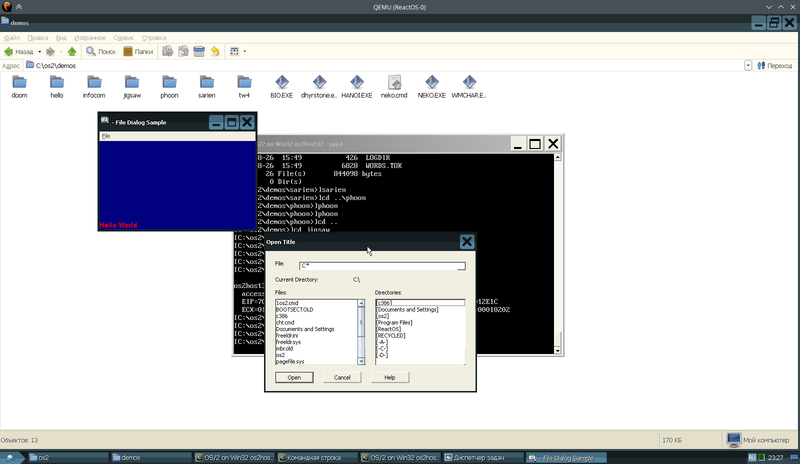Expand the address bar dropdown
Viewport: 800px width, 464px height.
pos(747,65)
